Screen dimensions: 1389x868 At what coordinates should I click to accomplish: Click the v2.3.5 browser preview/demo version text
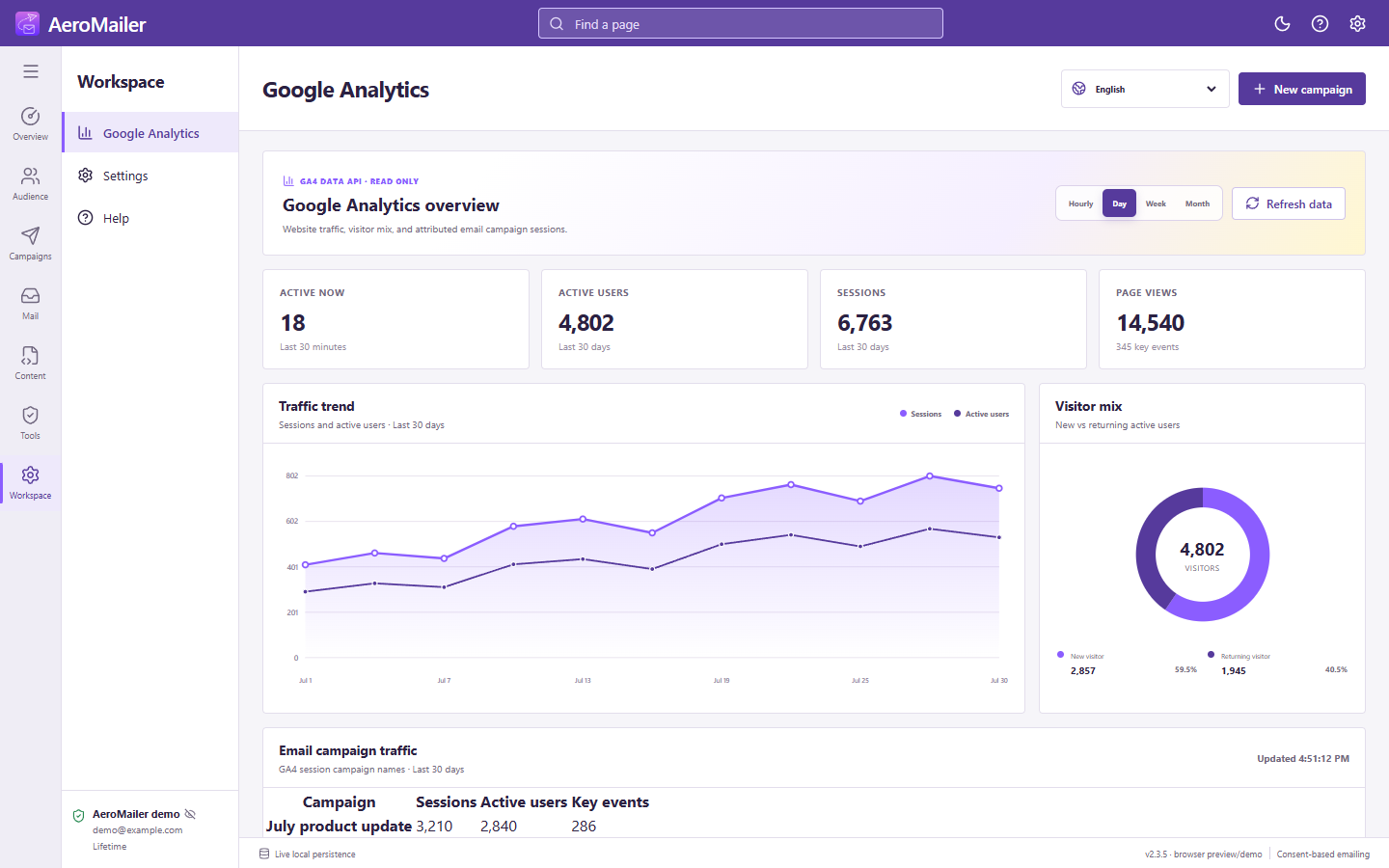[x=1204, y=854]
